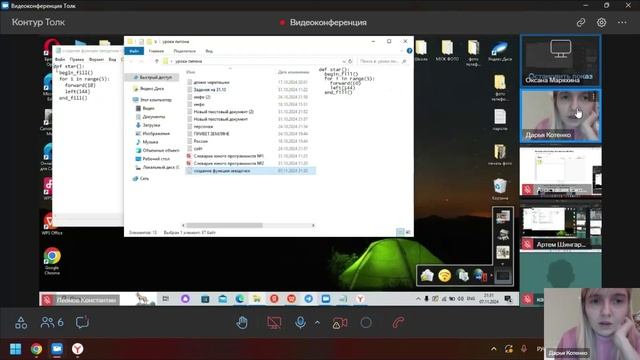640x360 pixels.
Task: Open the three-dot more options menu
Action: tap(622, 22)
